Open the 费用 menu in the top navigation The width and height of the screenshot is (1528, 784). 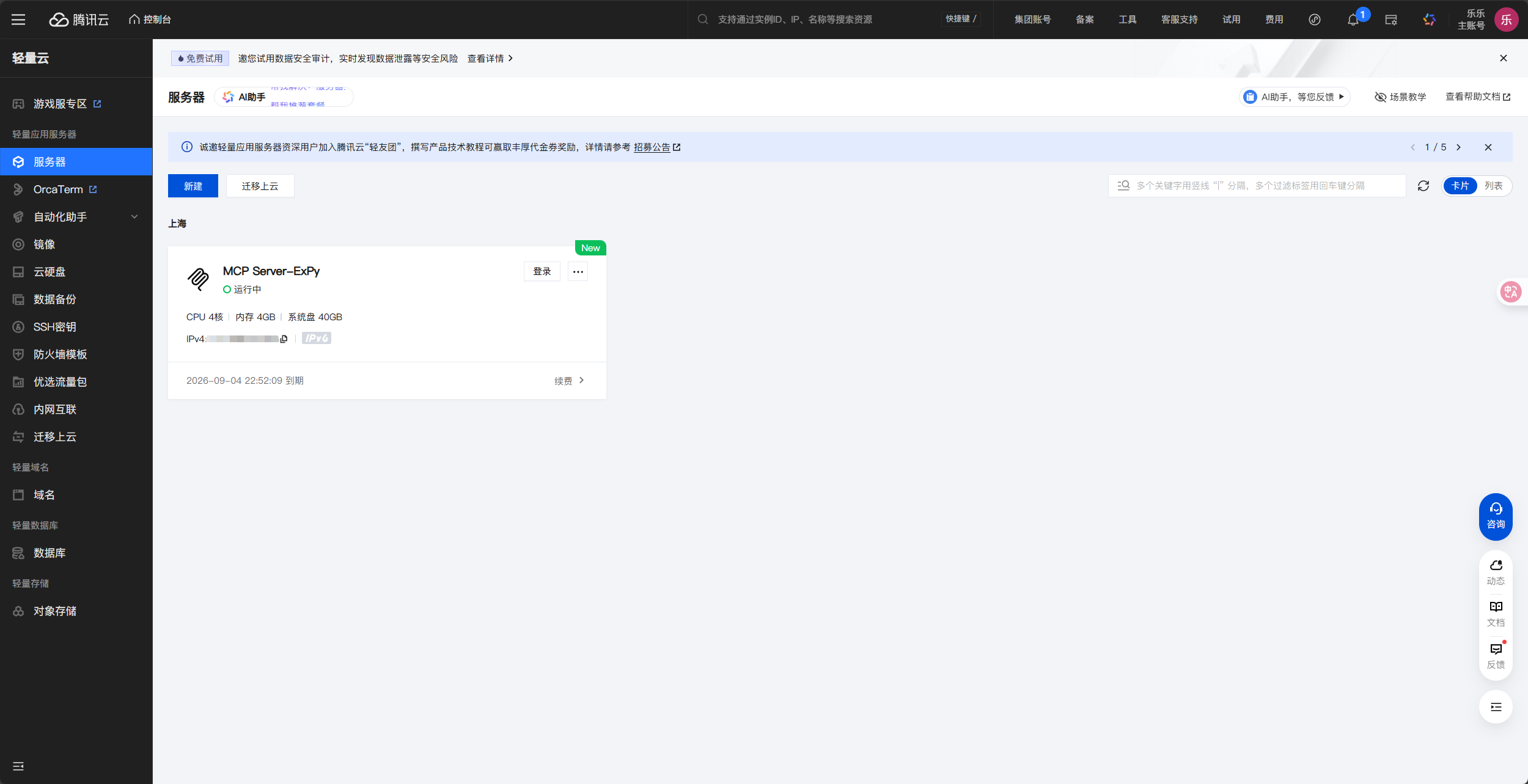[1274, 20]
